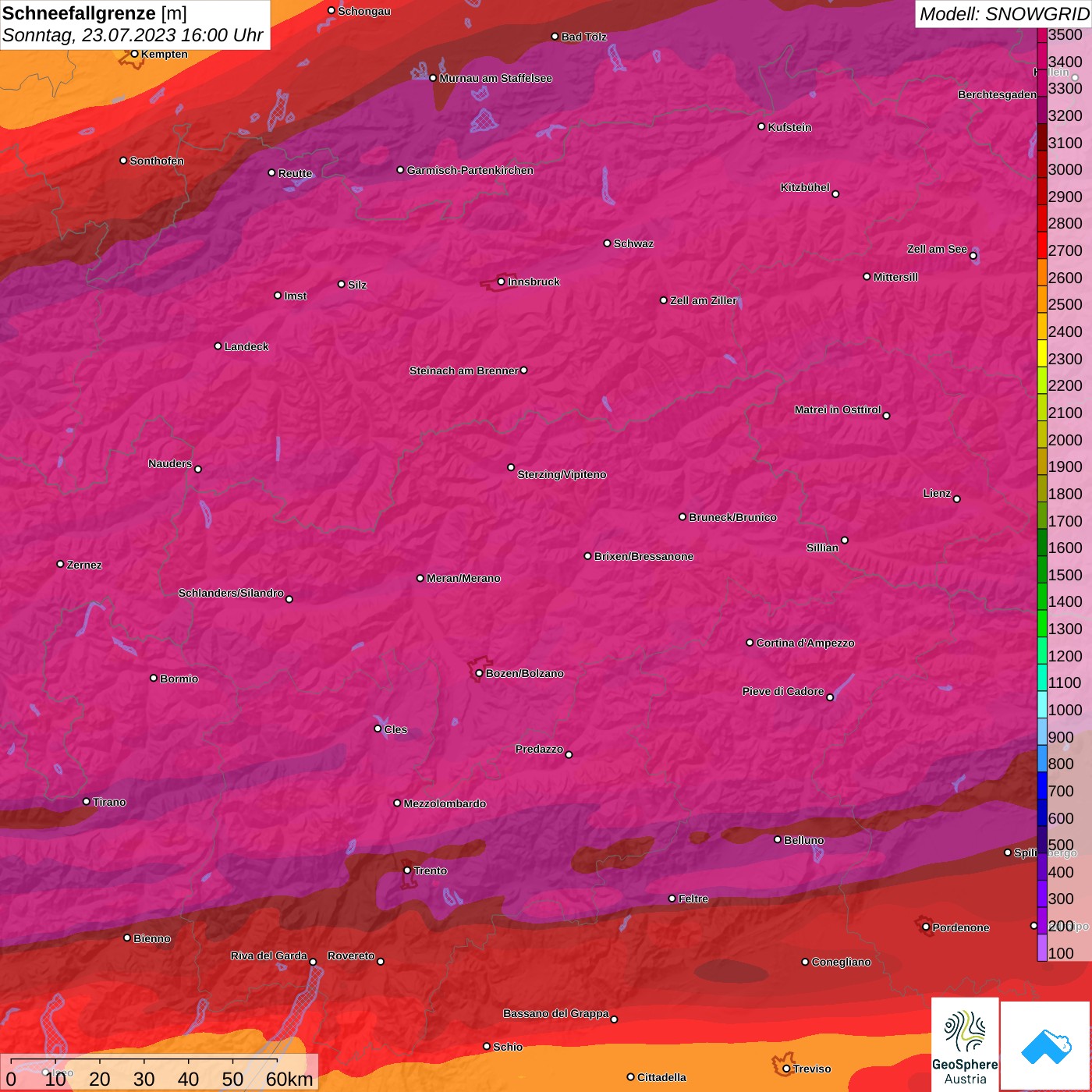Click the Trento city marker
Image resolution: width=1092 pixels, height=1092 pixels.
tap(407, 870)
